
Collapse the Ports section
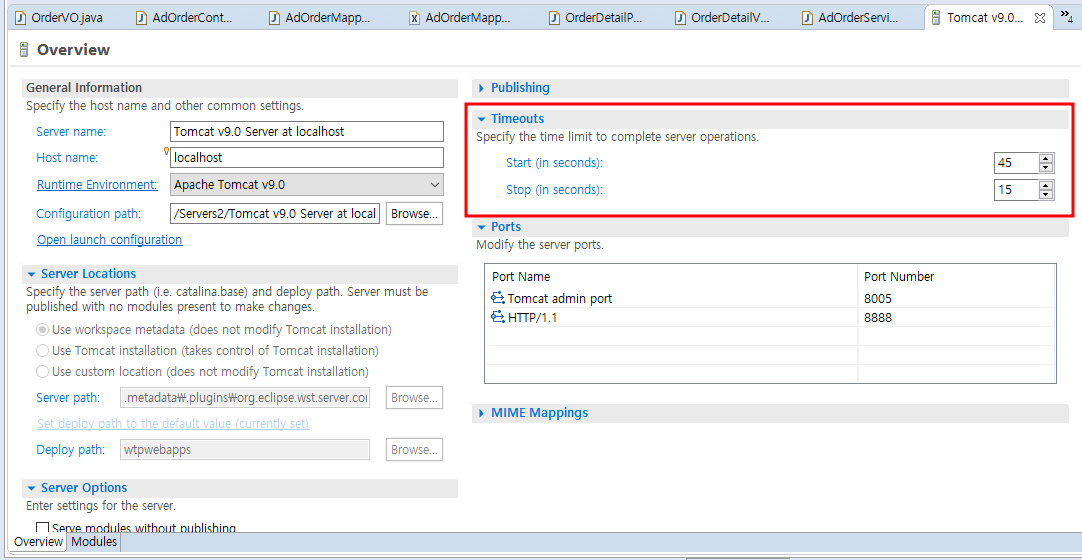pos(482,227)
